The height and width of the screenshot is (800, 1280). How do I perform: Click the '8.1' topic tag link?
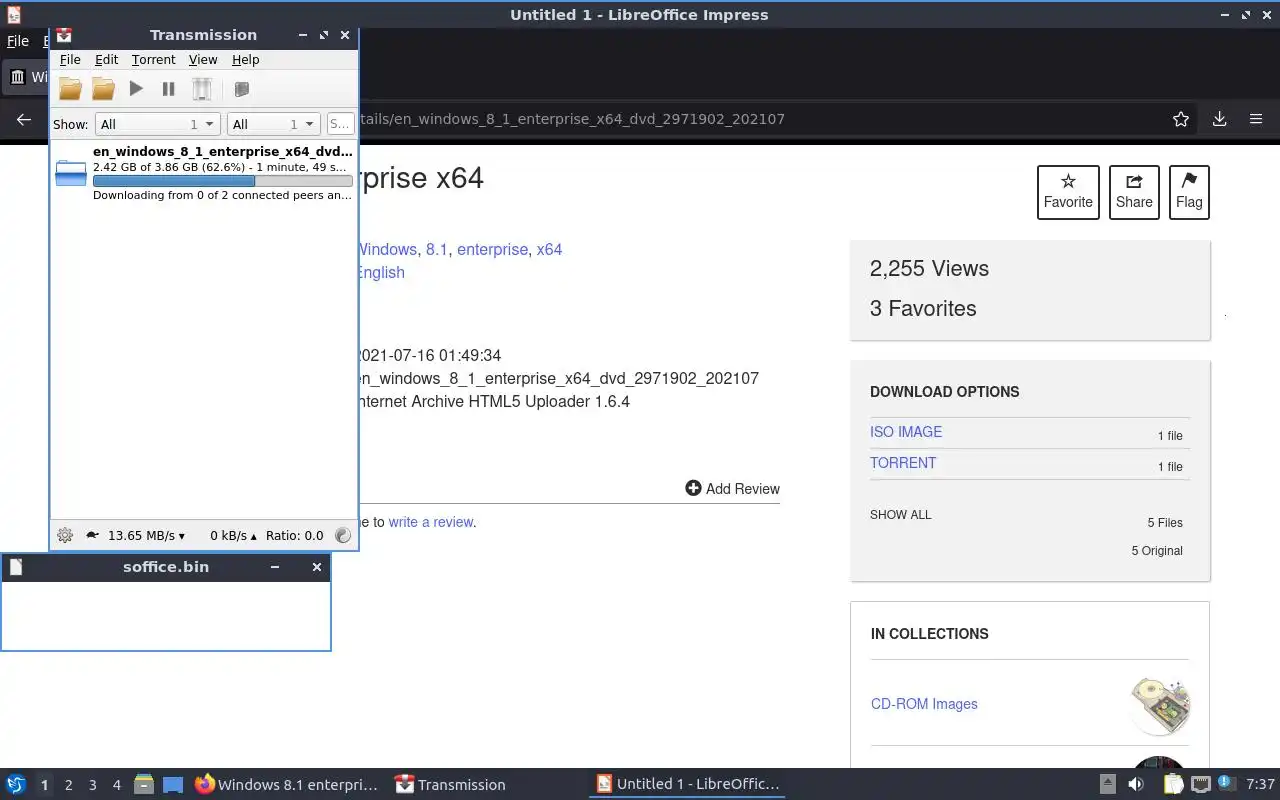pos(436,249)
